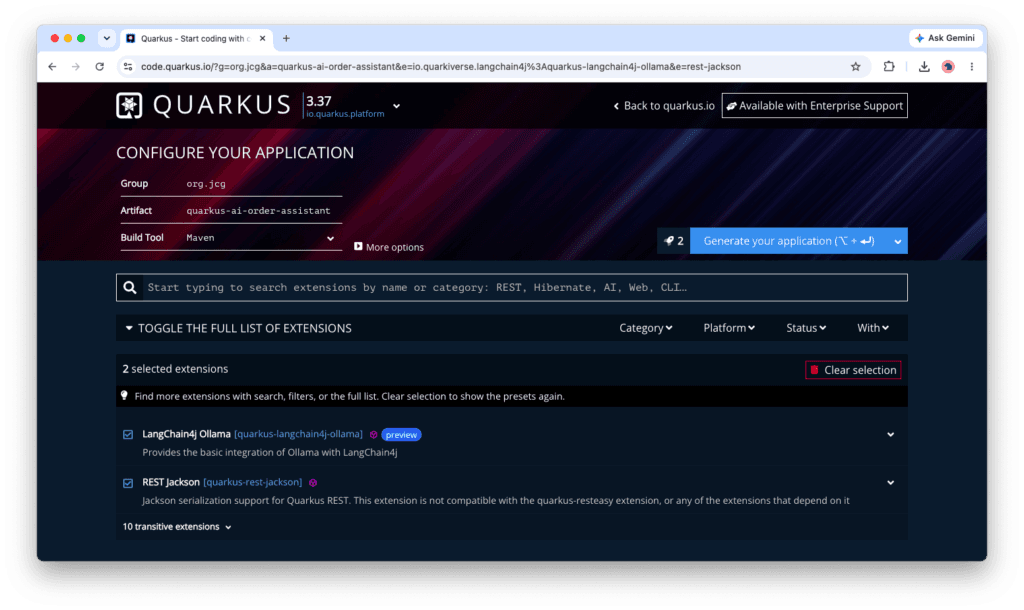The image size is (1024, 610).
Task: Open the With filter menu
Action: (x=872, y=328)
